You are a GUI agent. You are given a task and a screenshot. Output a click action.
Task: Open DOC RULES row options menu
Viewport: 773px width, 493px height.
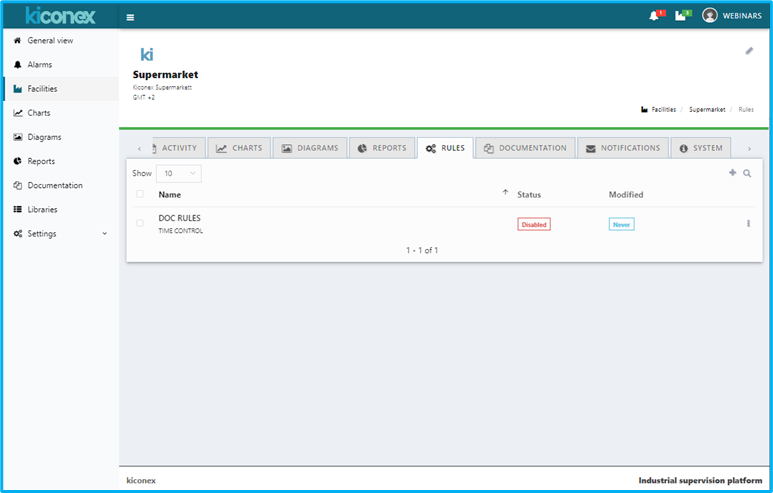748,224
